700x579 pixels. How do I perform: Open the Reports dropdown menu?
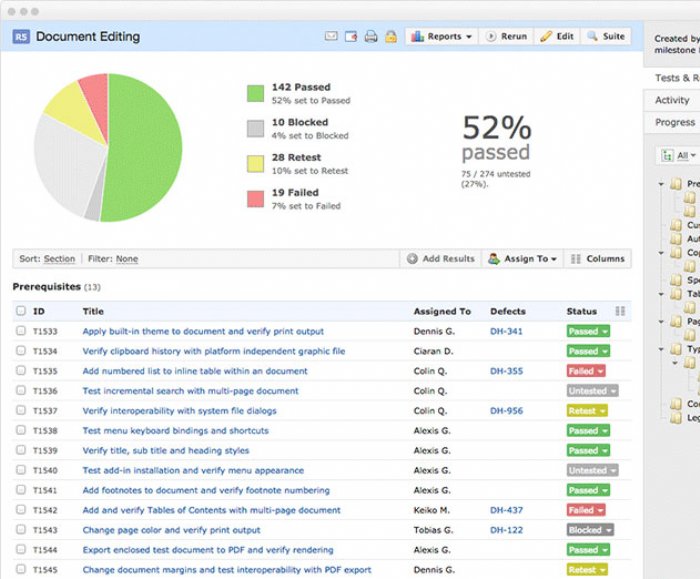[x=441, y=37]
